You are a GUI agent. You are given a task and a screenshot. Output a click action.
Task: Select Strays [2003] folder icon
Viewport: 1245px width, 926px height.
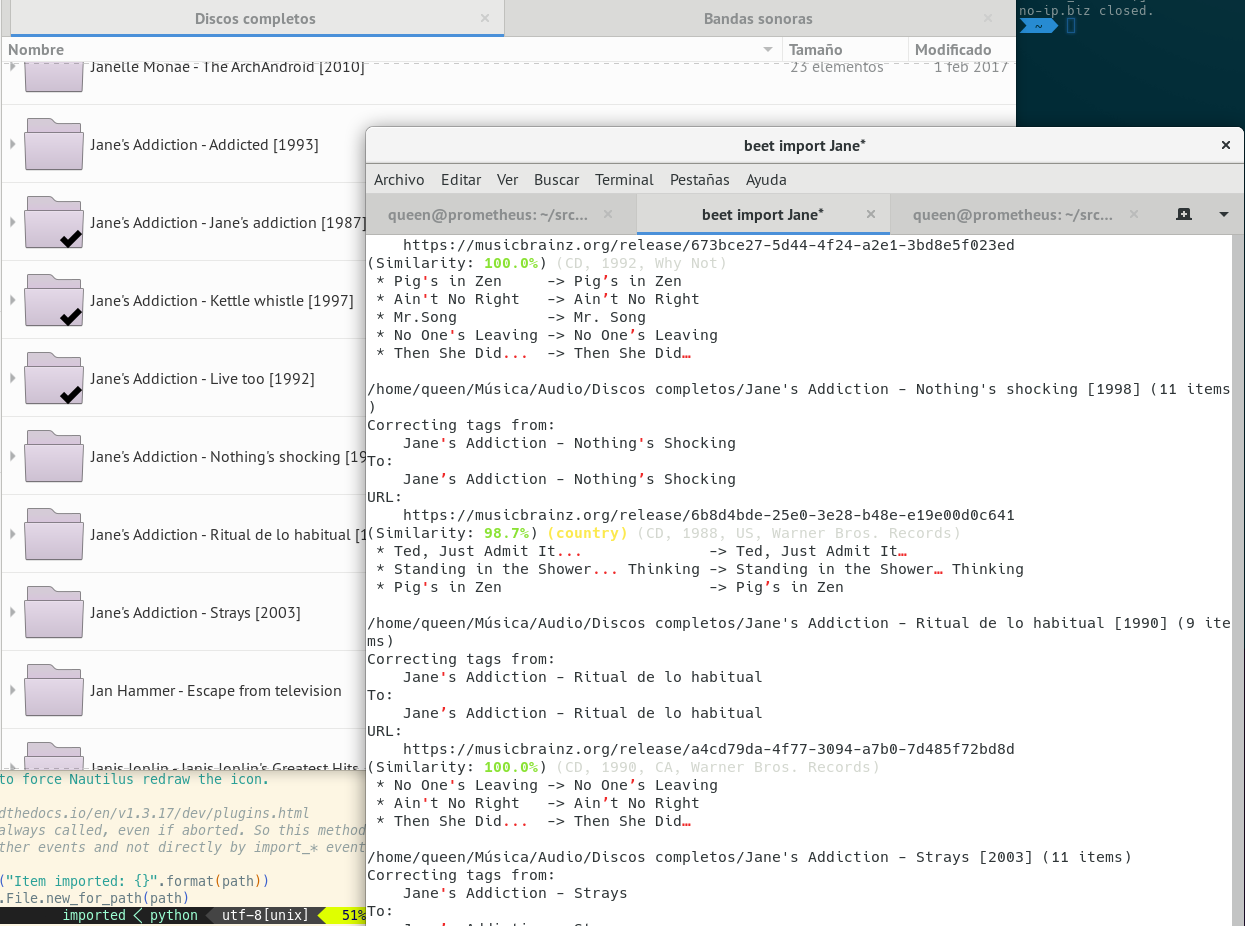pyautogui.click(x=54, y=612)
